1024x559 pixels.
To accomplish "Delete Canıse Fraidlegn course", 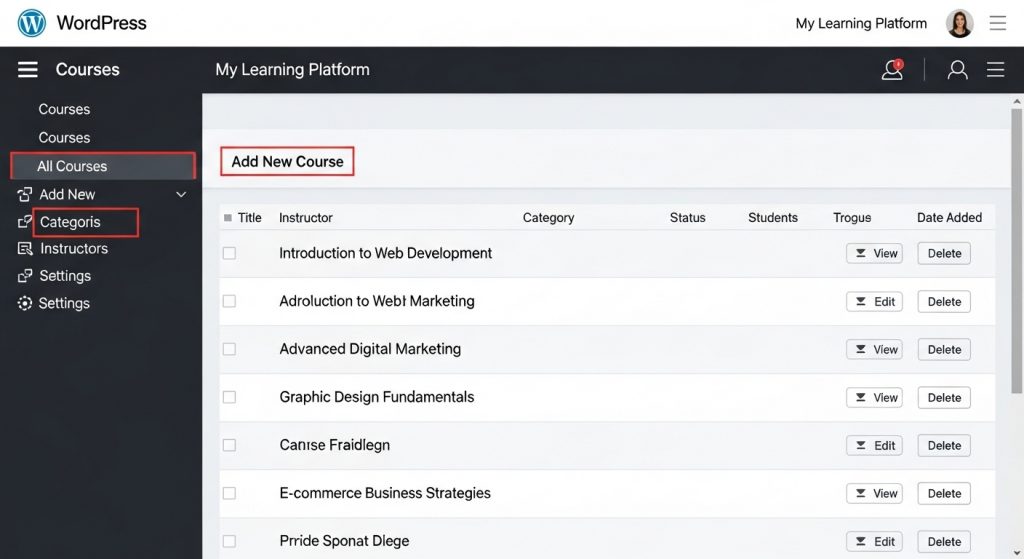I will [944, 445].
